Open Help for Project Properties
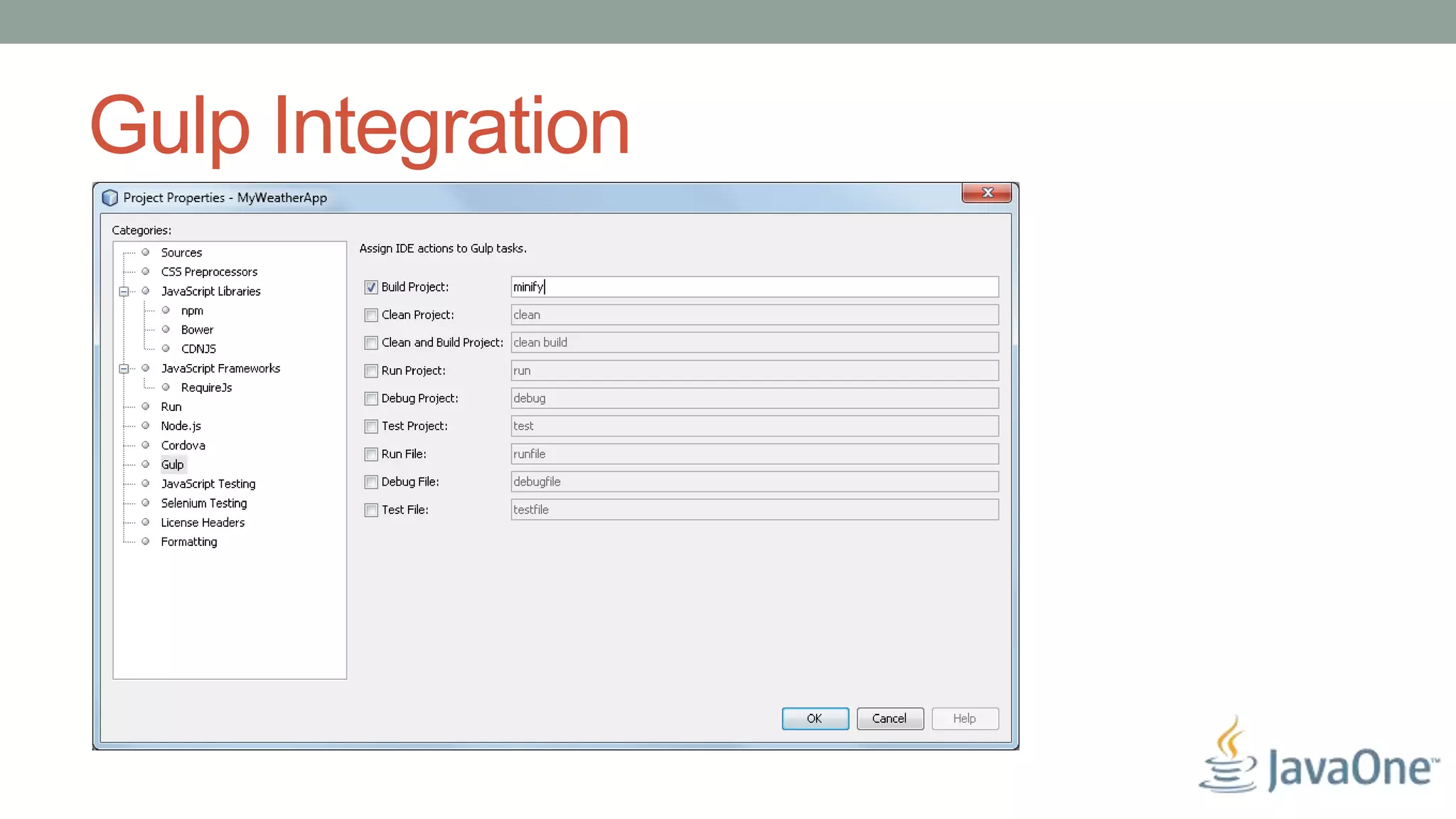 (x=965, y=719)
